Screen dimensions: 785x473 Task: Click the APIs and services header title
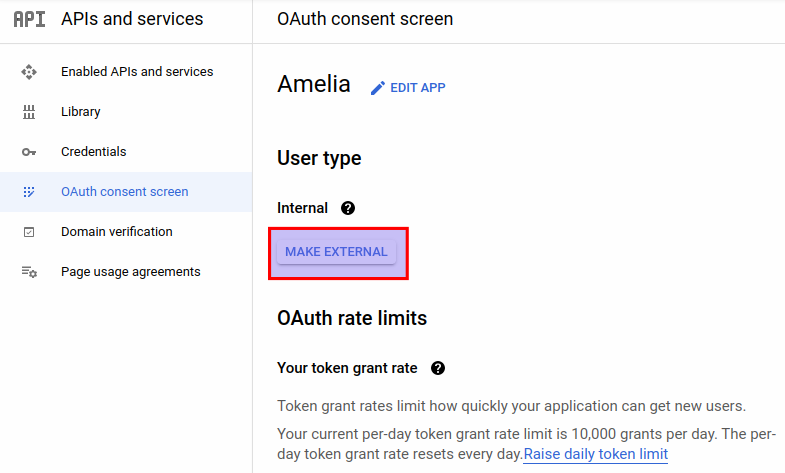pos(132,19)
